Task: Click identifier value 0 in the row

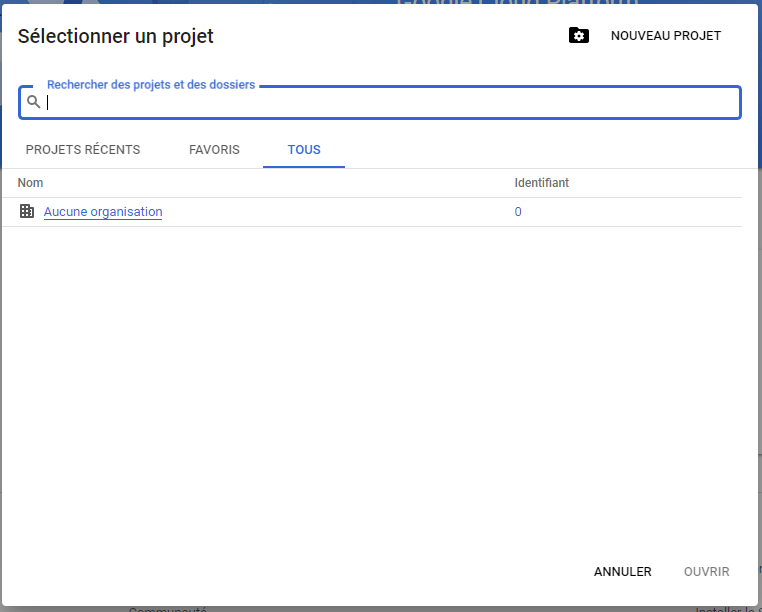Action: click(x=518, y=212)
